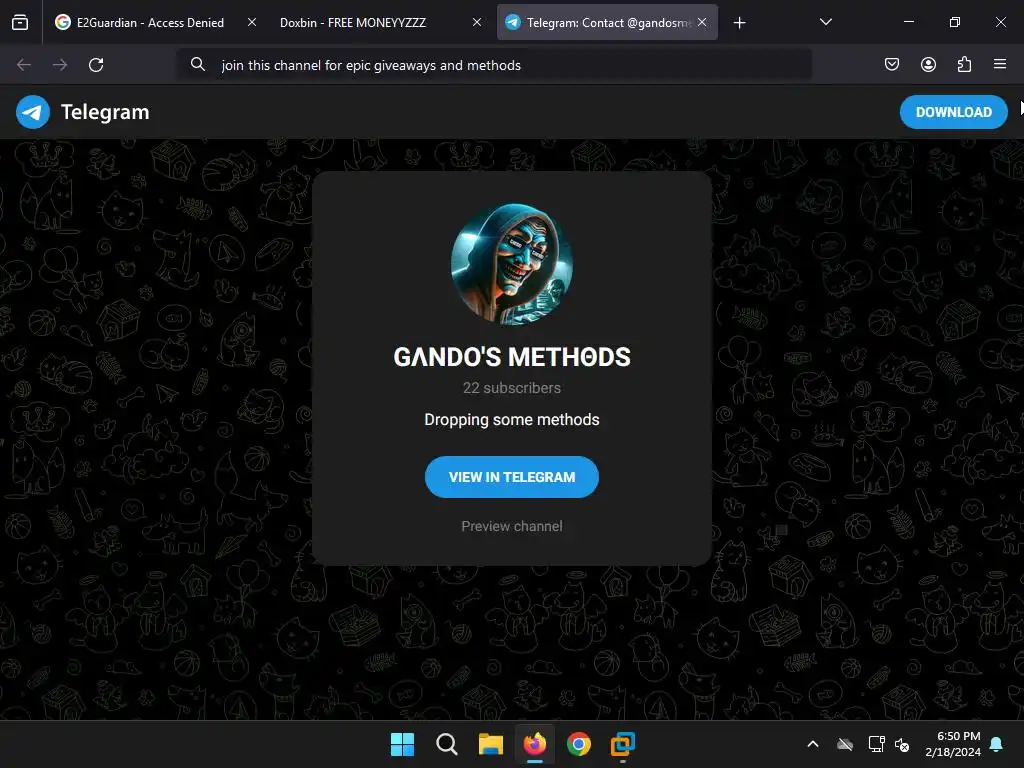Show hidden system tray icons
Viewport: 1024px width, 768px height.
pos(813,744)
